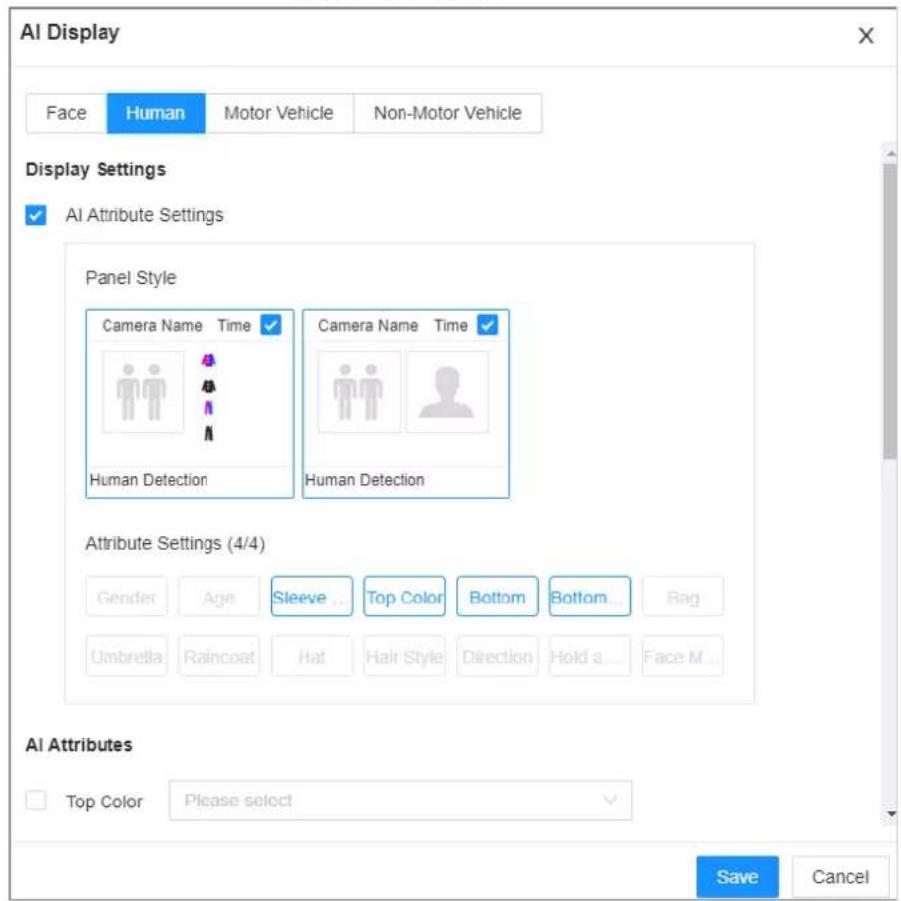901x901 pixels.
Task: Select the Human tab
Action: click(156, 113)
